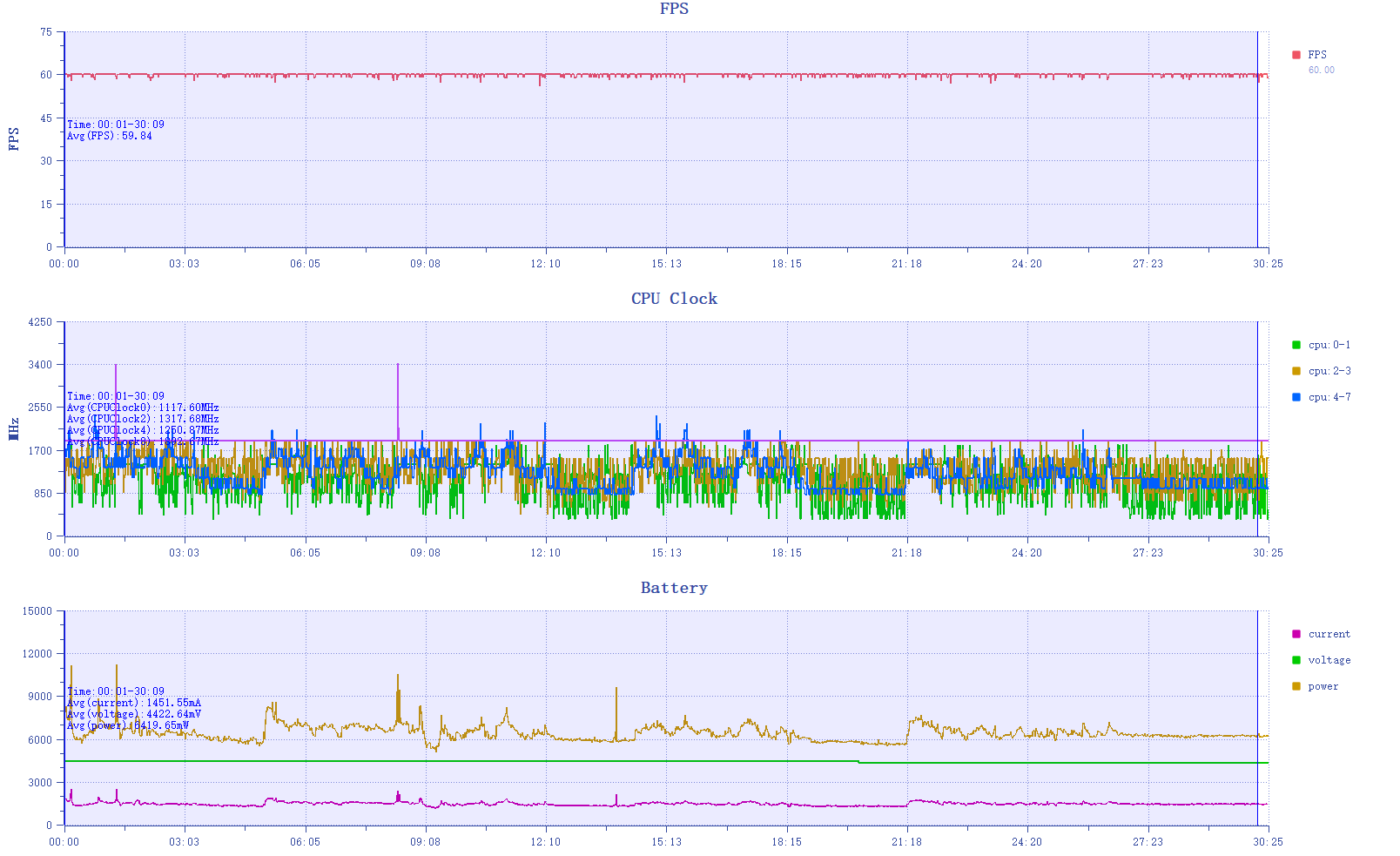
Task: Click the Avg(current) 1451.55mA annotation
Action: click(x=134, y=703)
